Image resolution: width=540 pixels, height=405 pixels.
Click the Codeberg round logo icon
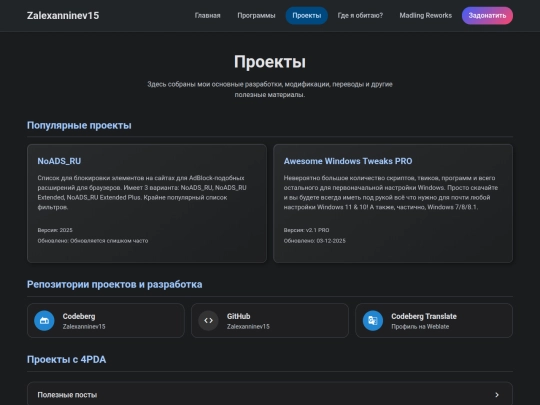(44, 321)
